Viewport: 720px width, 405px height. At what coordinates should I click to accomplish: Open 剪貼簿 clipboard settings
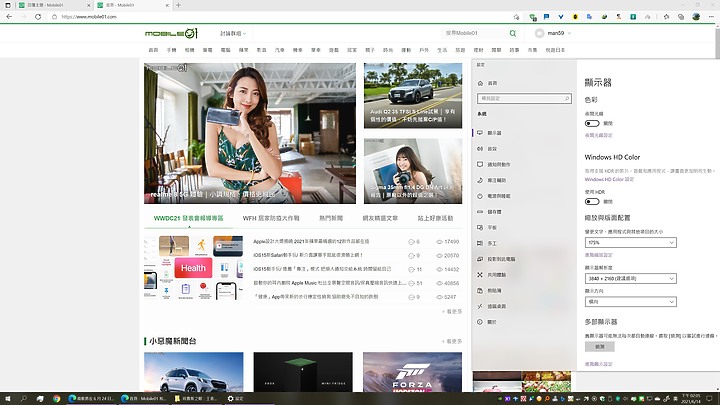coord(494,290)
